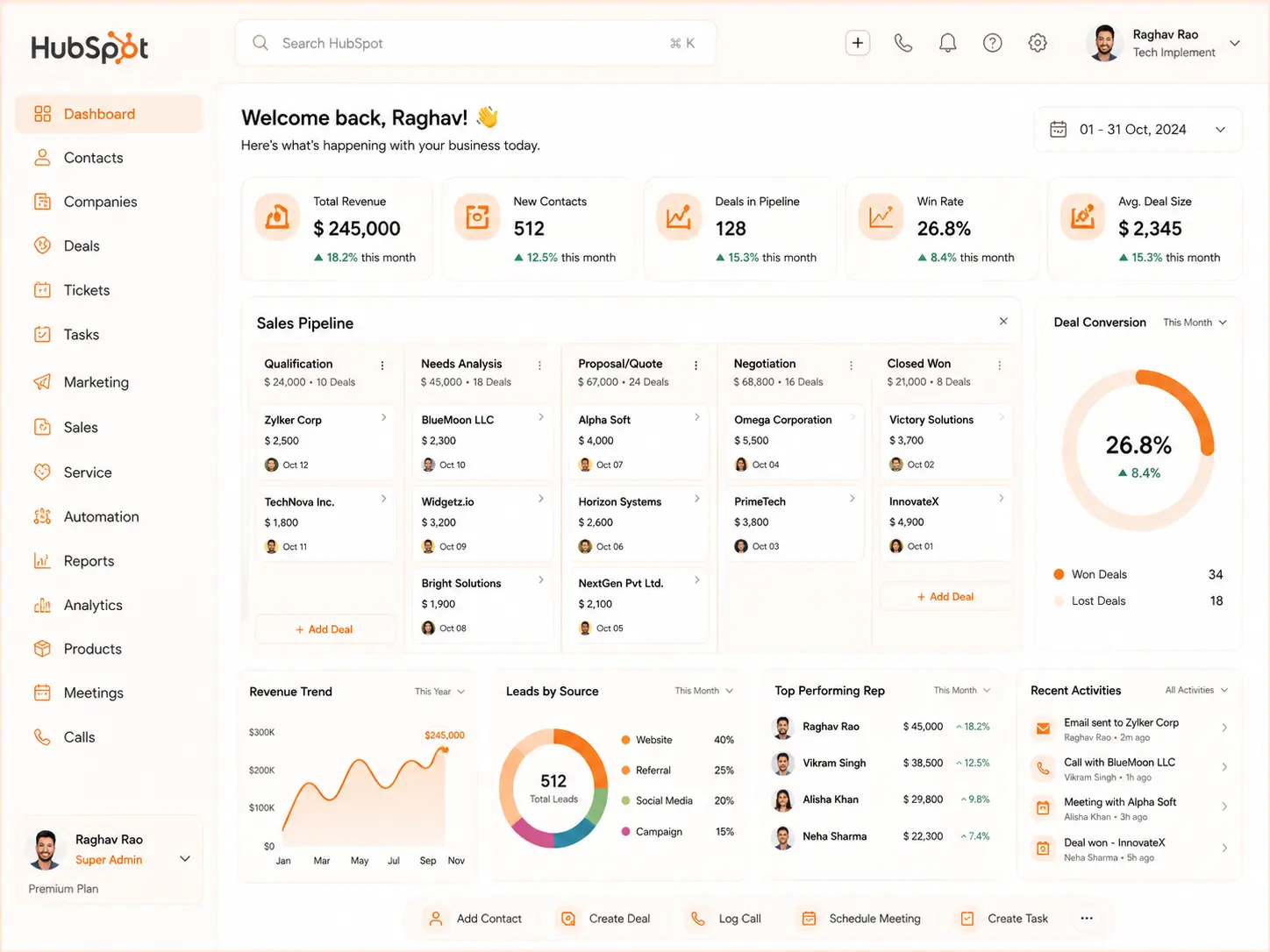
Task: Open settings gear icon in header
Action: 1038,43
